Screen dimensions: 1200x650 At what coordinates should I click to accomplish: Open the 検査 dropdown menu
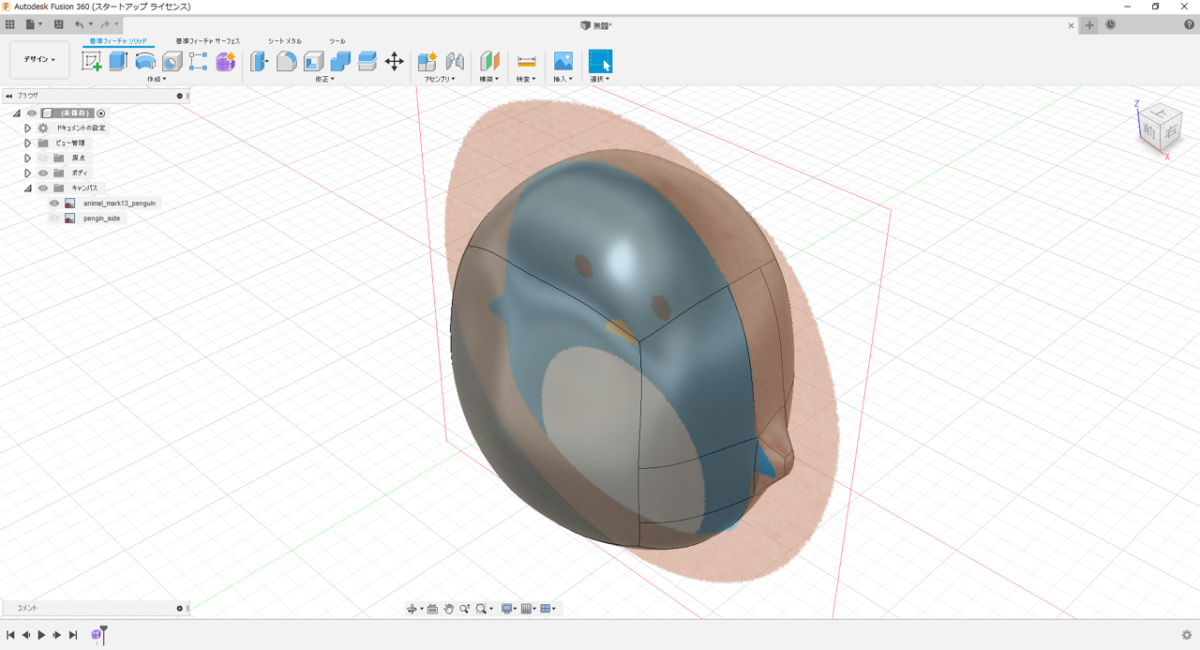click(526, 78)
